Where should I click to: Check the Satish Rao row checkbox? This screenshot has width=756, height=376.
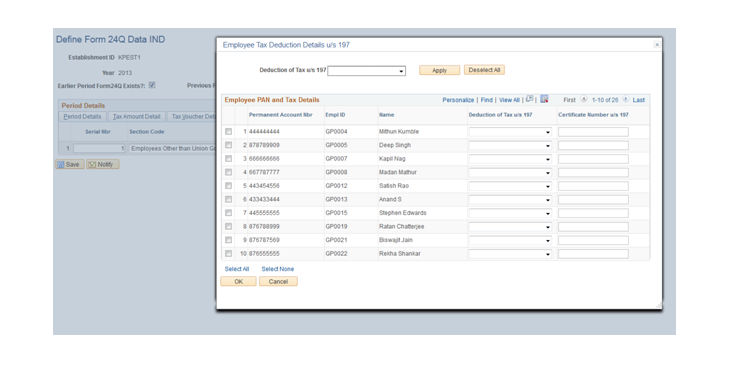229,186
